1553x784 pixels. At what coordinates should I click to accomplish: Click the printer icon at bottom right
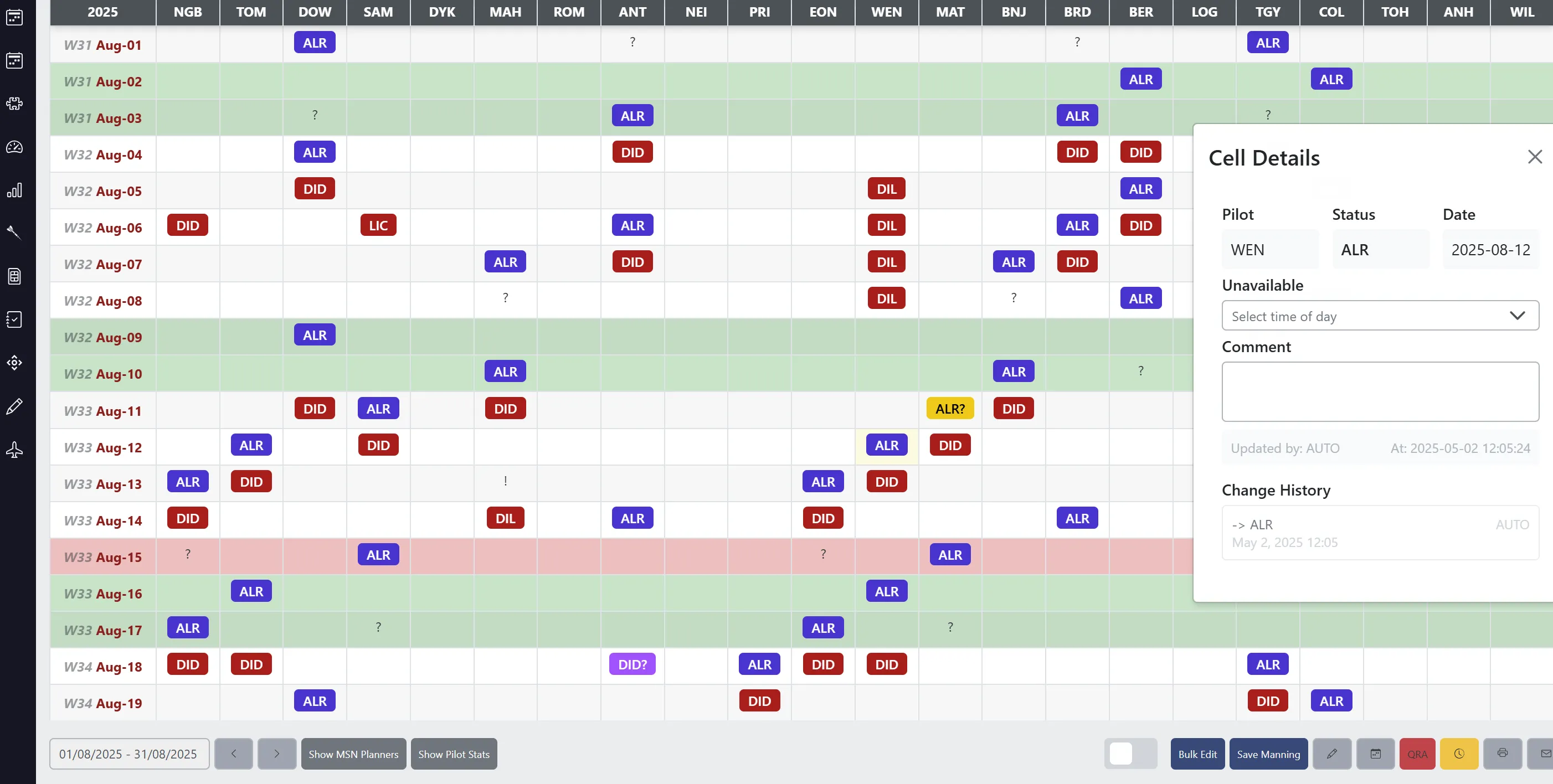point(1501,753)
